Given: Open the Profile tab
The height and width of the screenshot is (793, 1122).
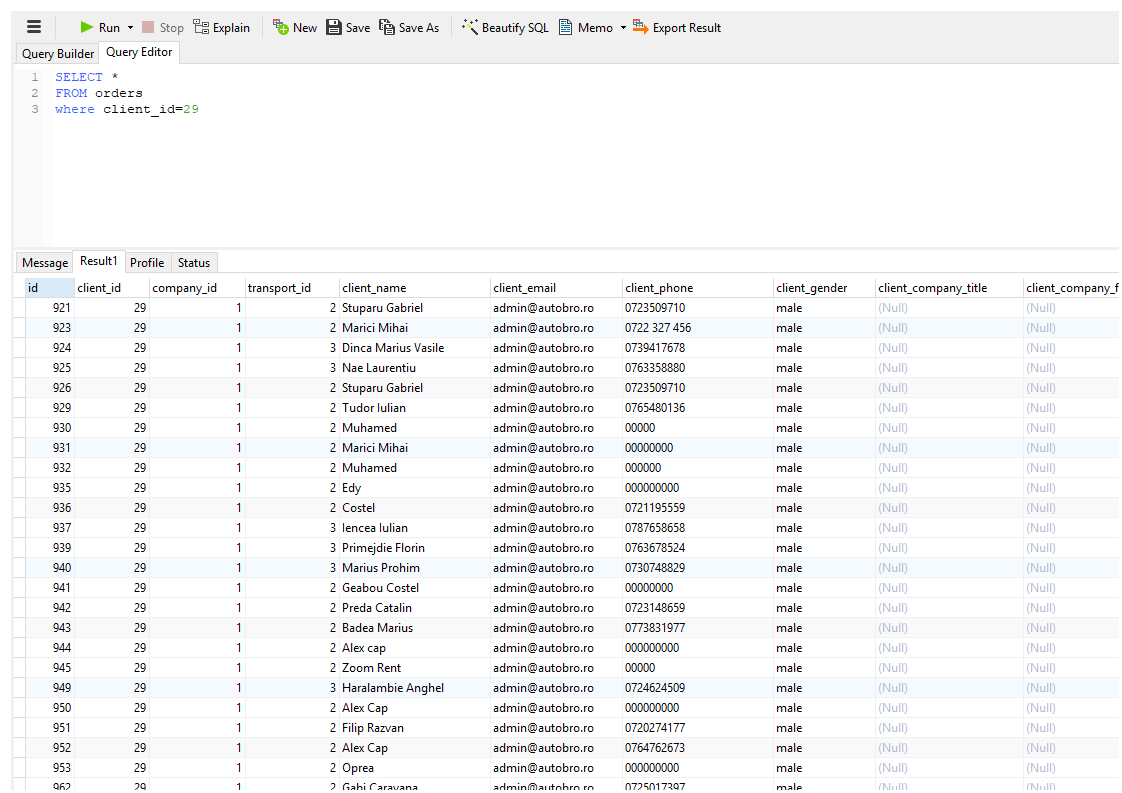Looking at the screenshot, I should pyautogui.click(x=147, y=263).
